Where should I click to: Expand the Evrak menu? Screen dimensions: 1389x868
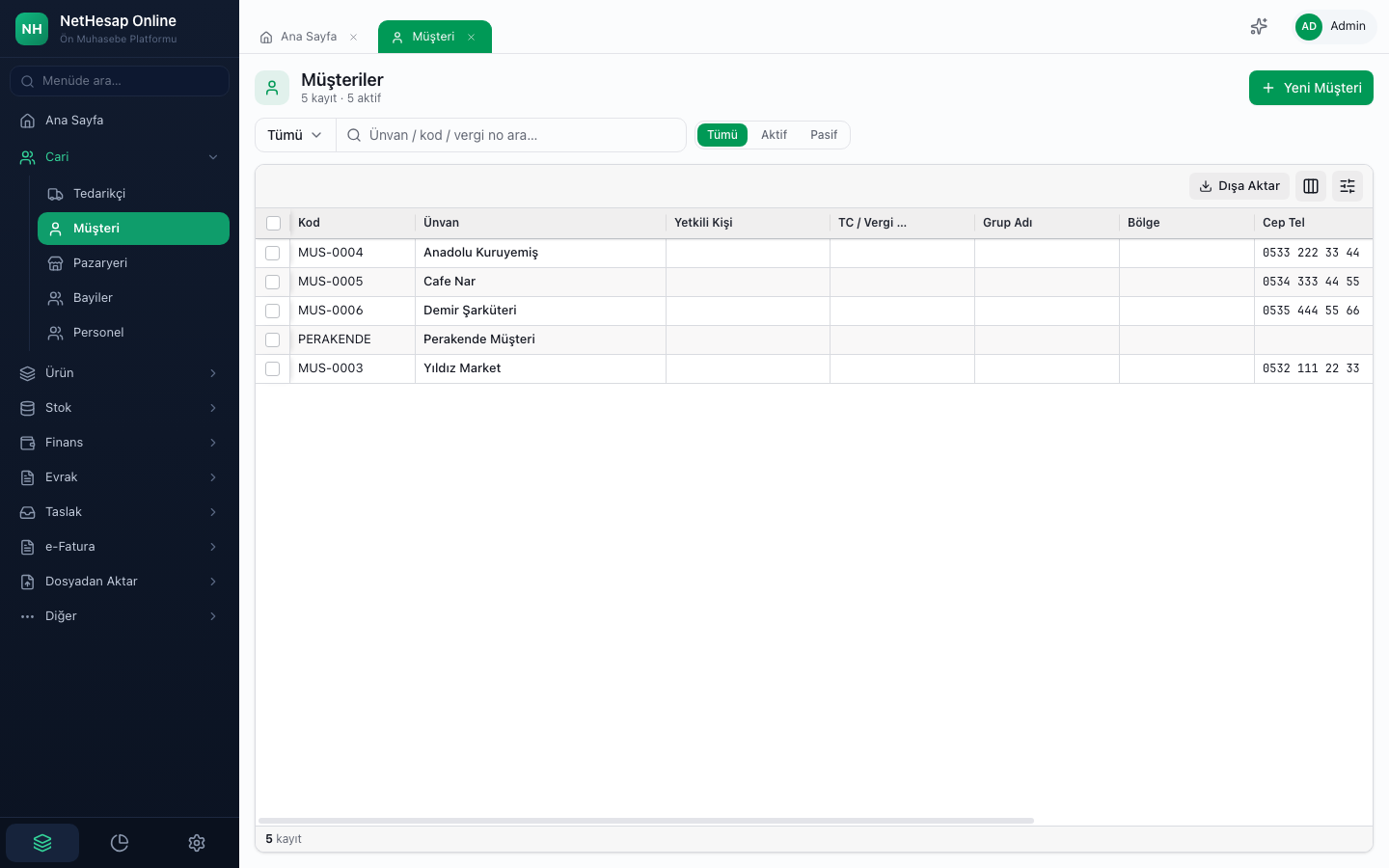pyautogui.click(x=120, y=477)
